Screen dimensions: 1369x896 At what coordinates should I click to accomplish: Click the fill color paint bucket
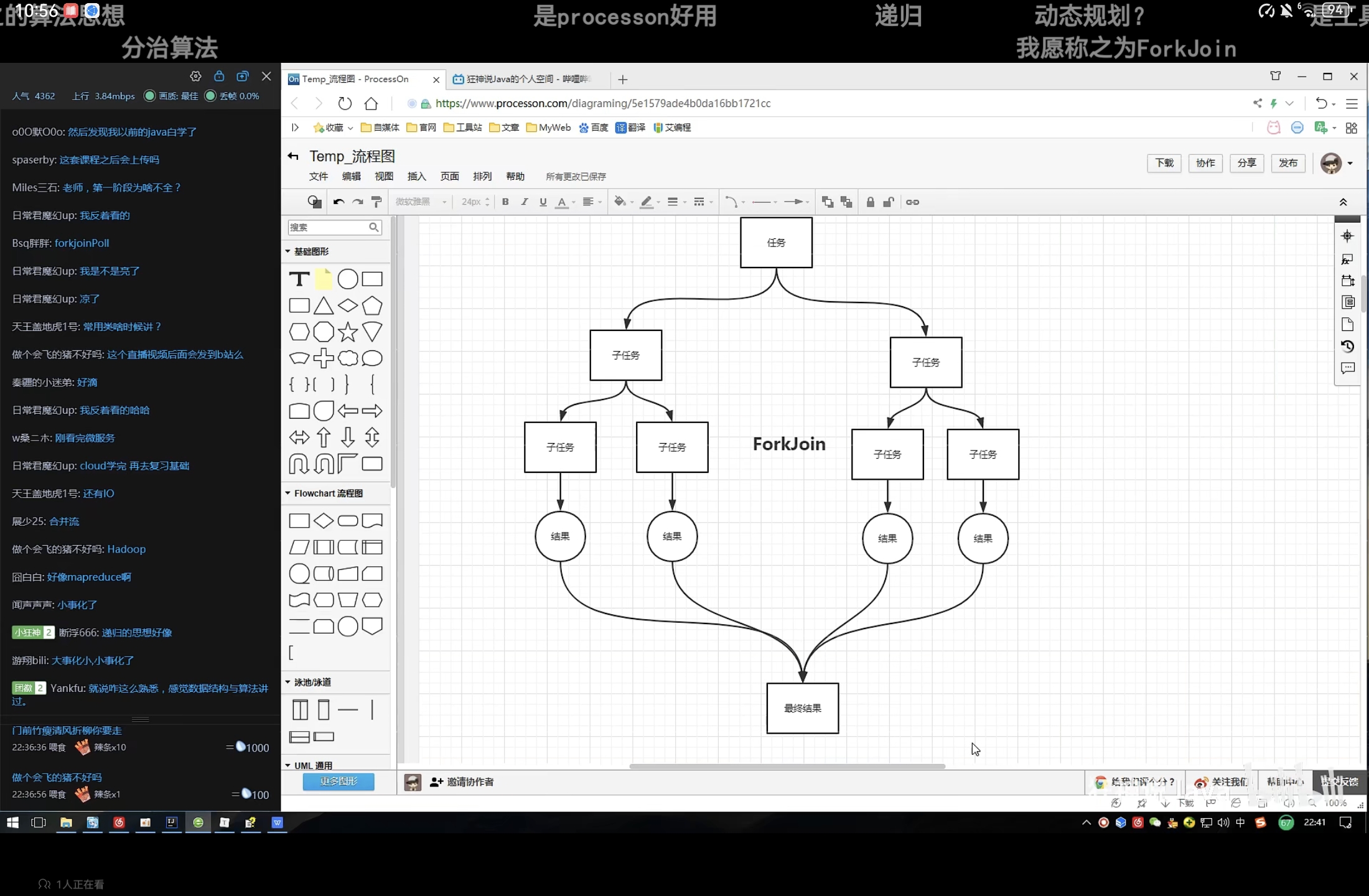pos(620,202)
